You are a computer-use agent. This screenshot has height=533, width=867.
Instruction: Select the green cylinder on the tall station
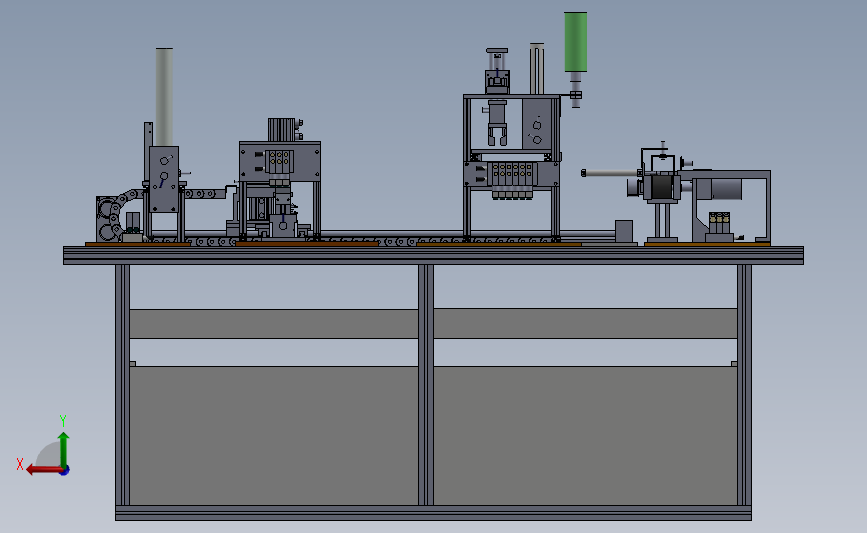point(576,43)
